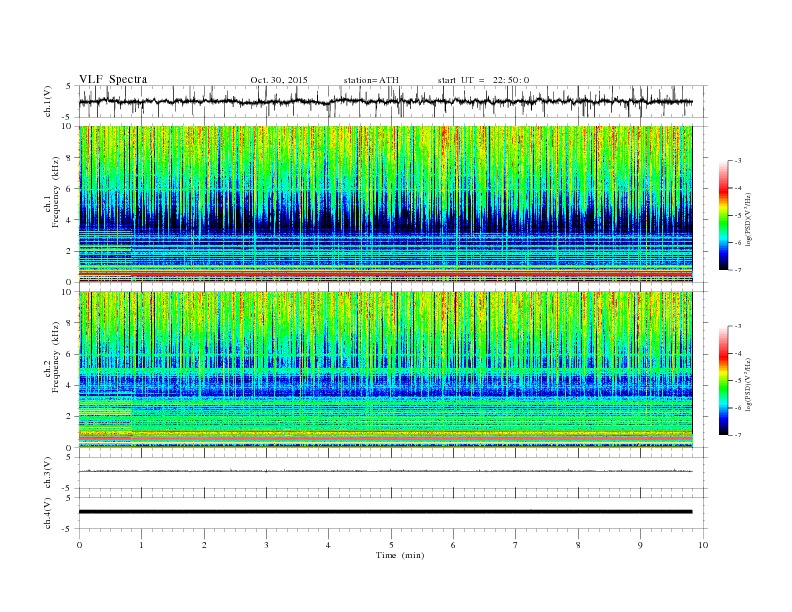Image resolution: width=792 pixels, height=612 pixels.
Task: Select the date label "Oct. 30, 2015"
Action: (x=279, y=80)
